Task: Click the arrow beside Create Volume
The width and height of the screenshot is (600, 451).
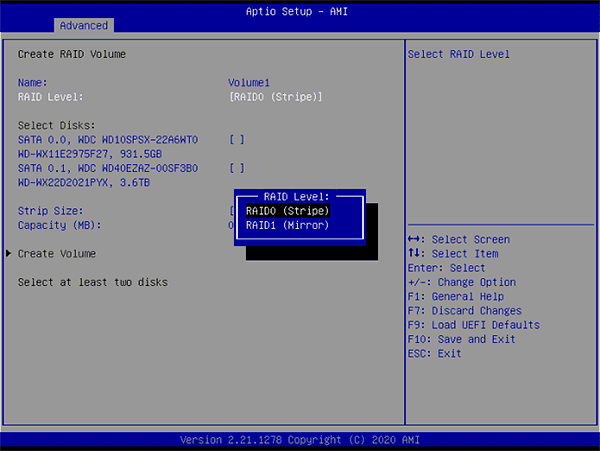Action: point(10,254)
